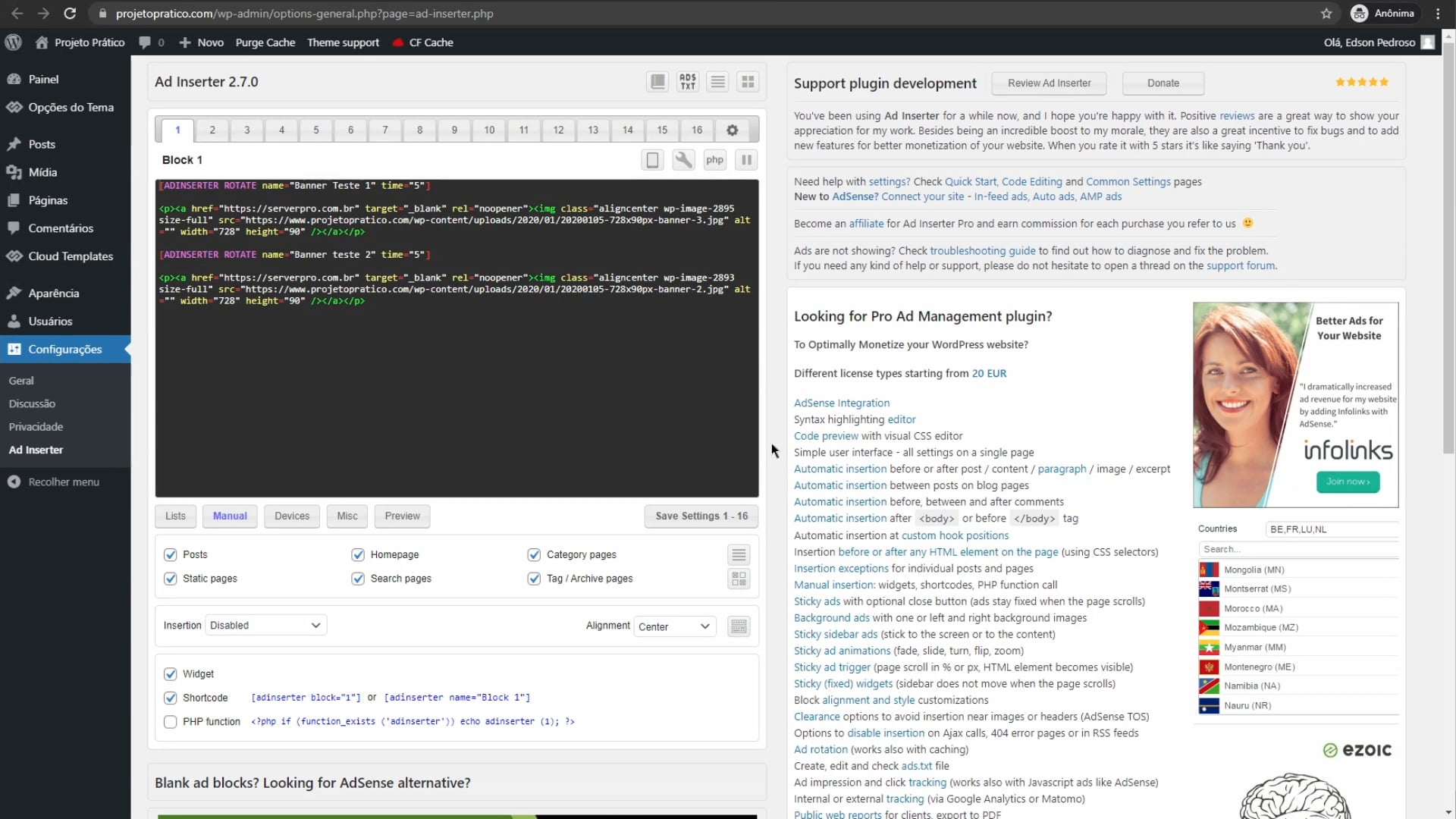Toggle PHP processing for Block 1
The width and height of the screenshot is (1456, 819).
click(714, 159)
